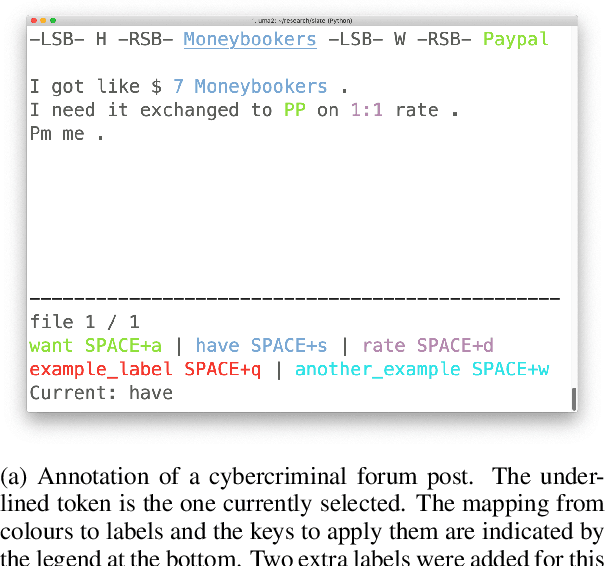Click the 'file 1 / 1' indicator
This screenshot has height=566, width=606.
click(84, 322)
